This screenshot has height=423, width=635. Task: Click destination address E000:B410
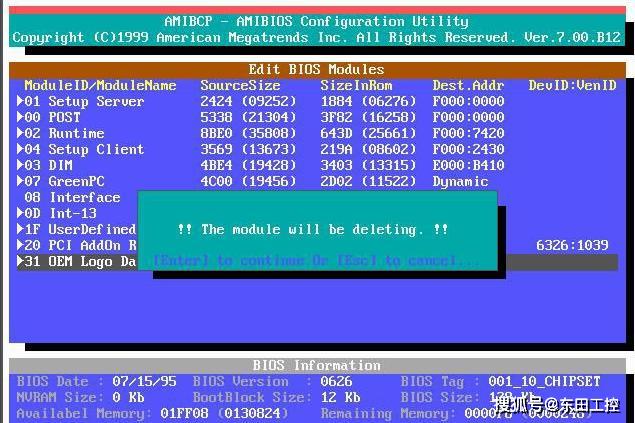pyautogui.click(x=469, y=165)
